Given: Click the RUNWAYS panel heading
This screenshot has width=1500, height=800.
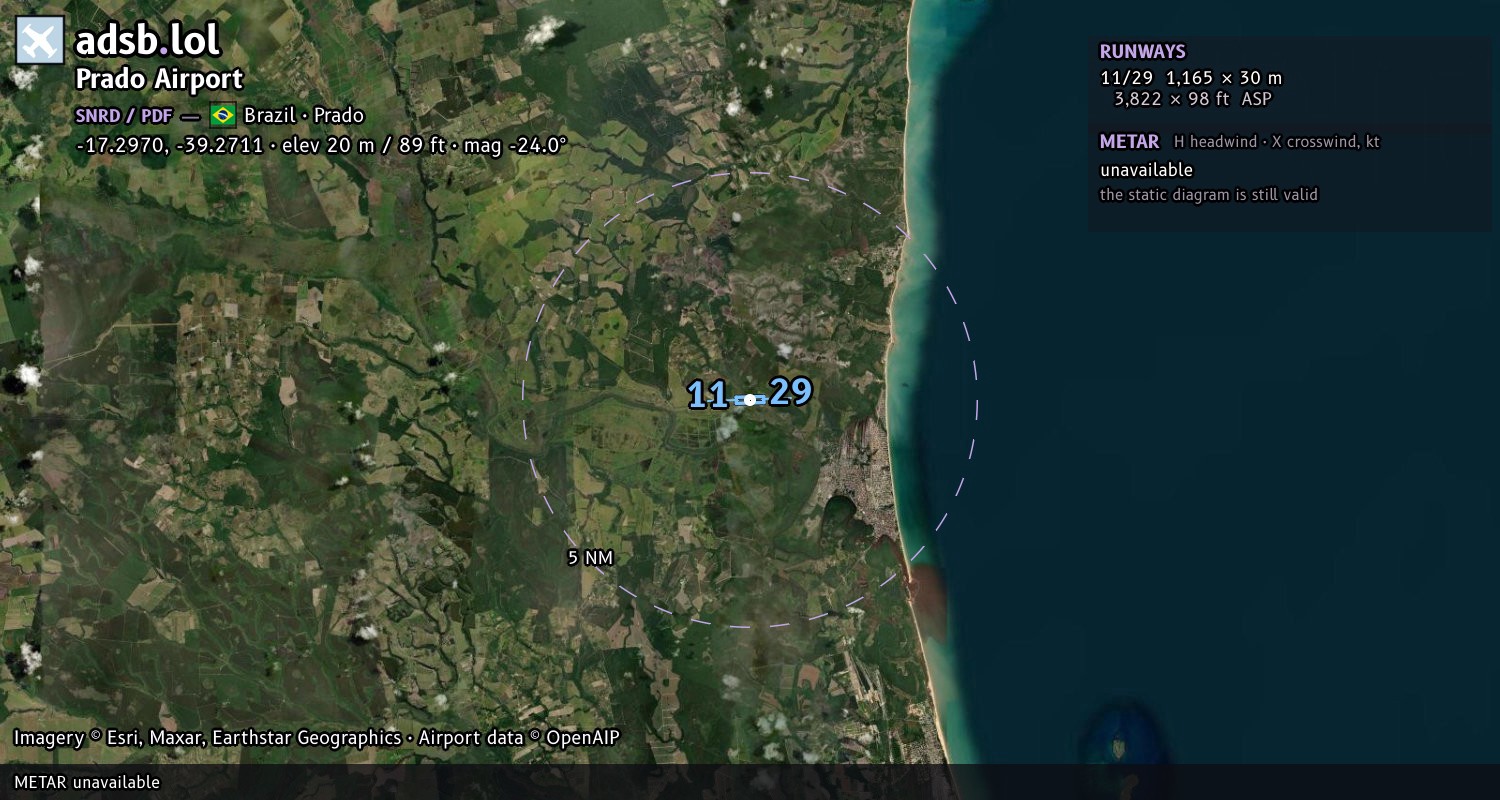Looking at the screenshot, I should tap(1142, 52).
